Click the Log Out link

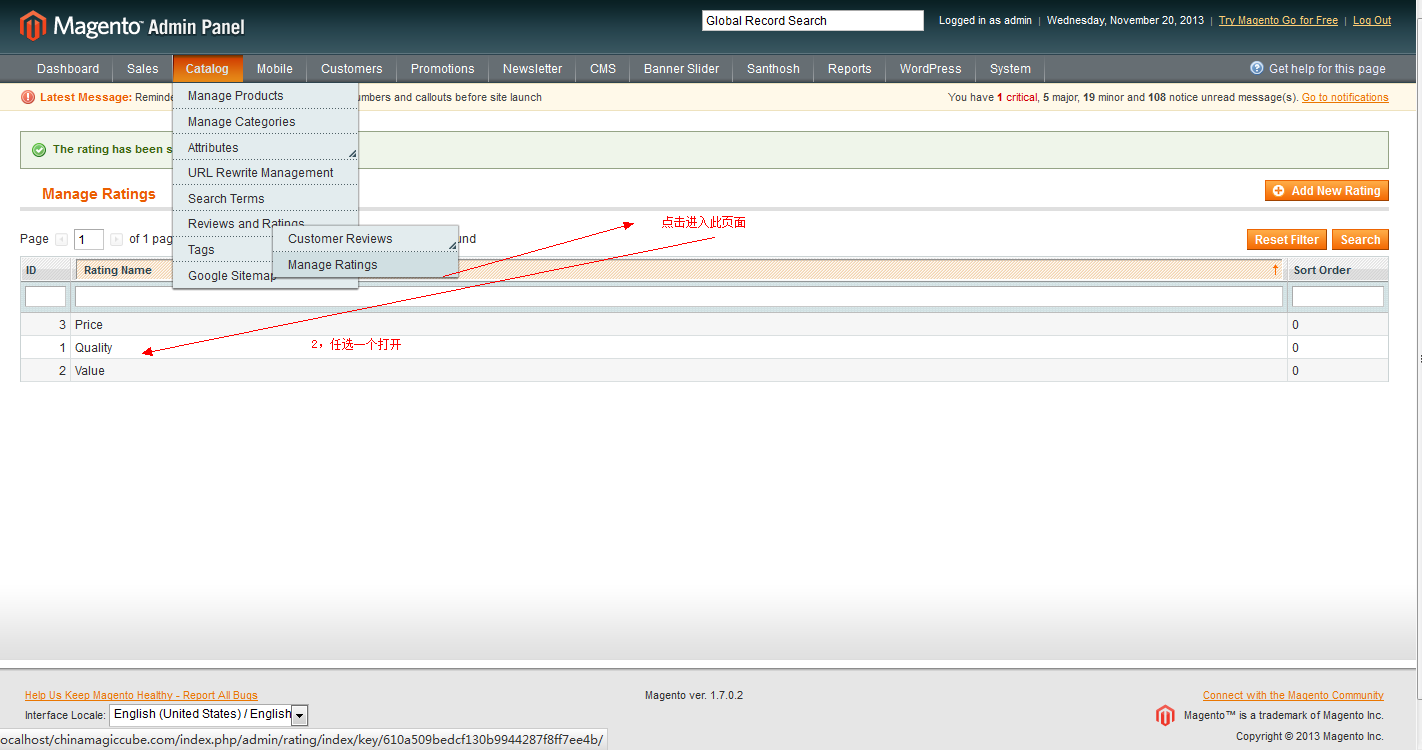[1372, 21]
